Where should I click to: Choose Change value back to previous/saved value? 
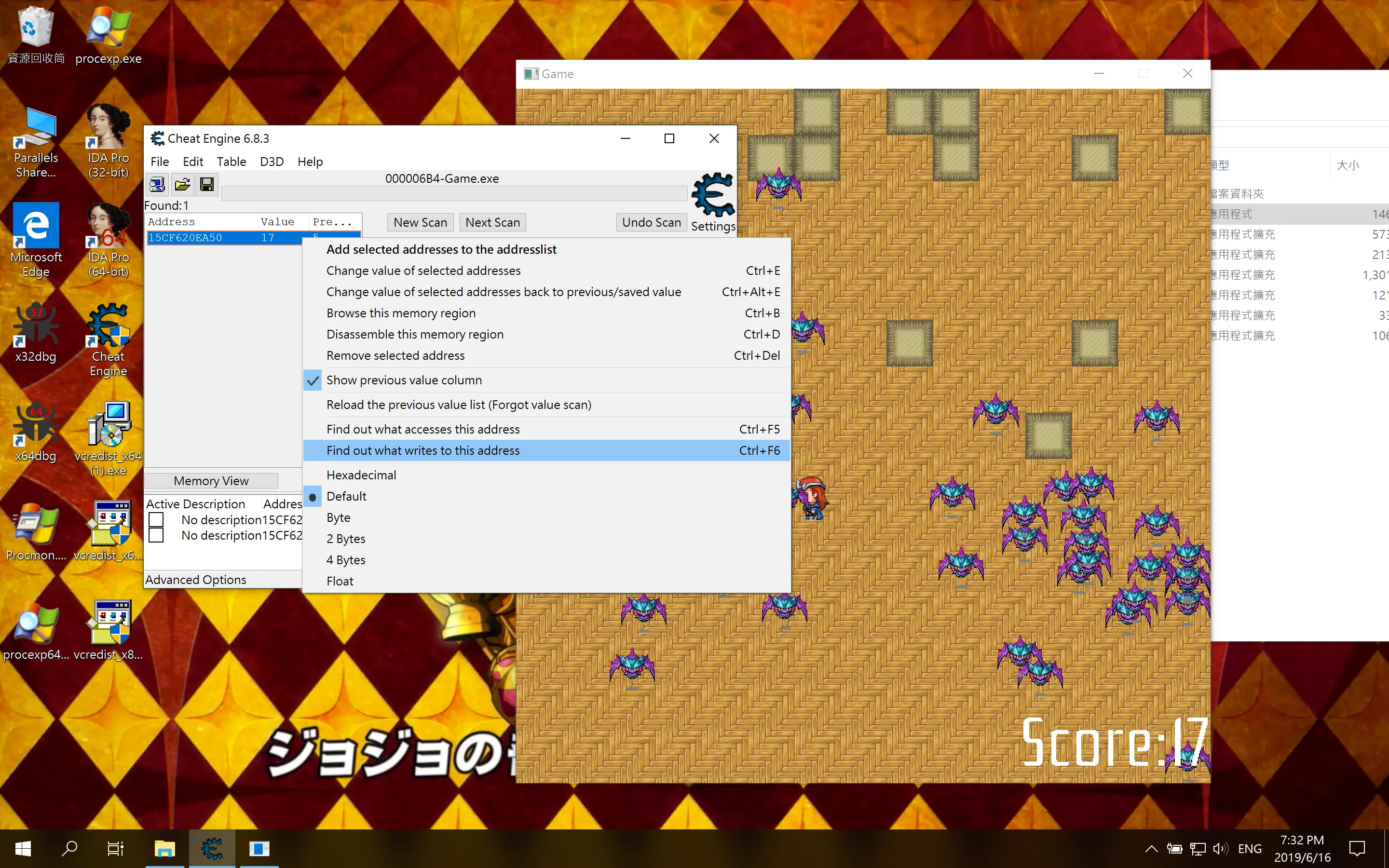[x=546, y=292]
